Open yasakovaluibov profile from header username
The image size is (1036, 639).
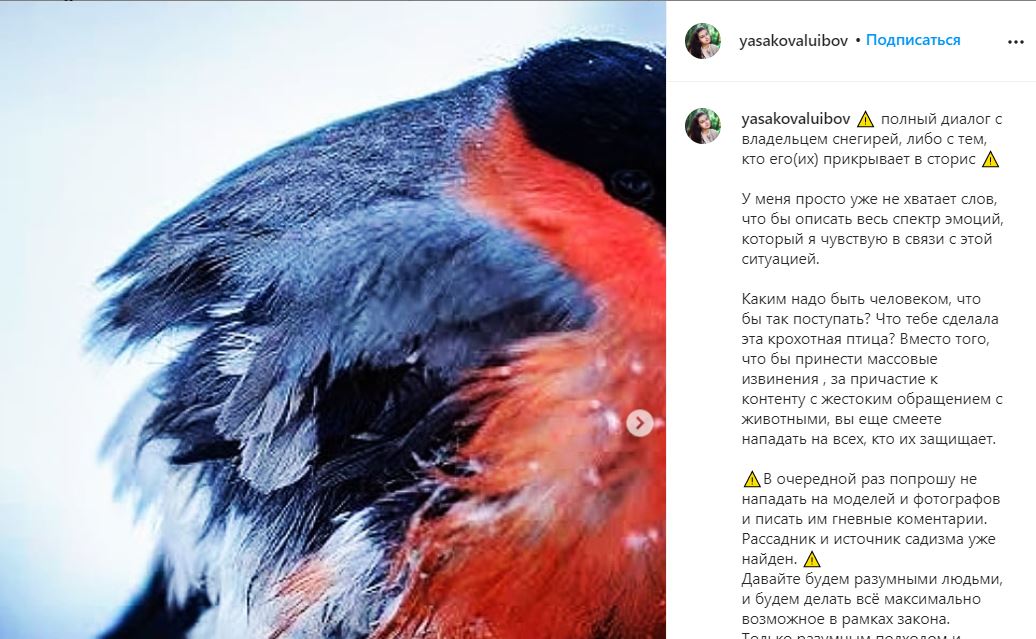pyautogui.click(x=793, y=41)
